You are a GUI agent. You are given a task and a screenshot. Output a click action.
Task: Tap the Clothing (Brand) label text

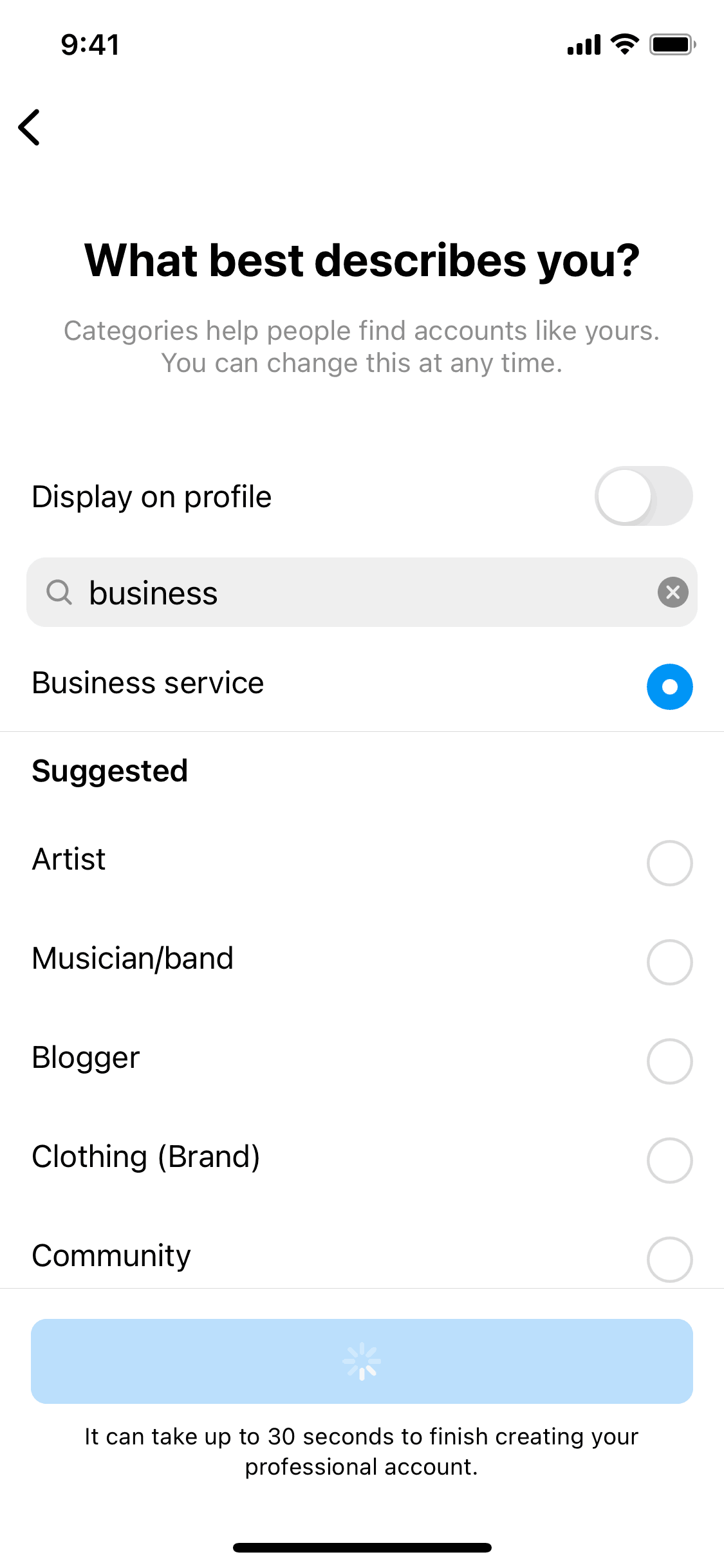point(146,1157)
